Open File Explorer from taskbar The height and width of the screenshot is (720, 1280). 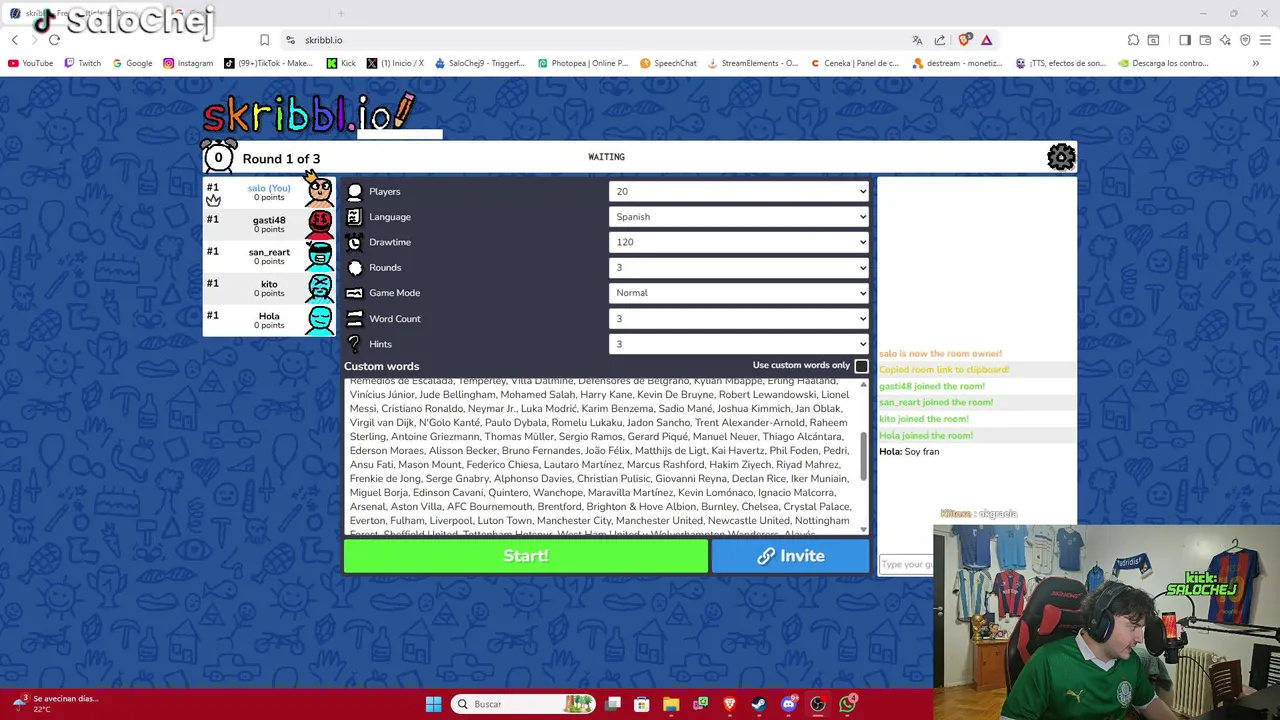[x=671, y=704]
